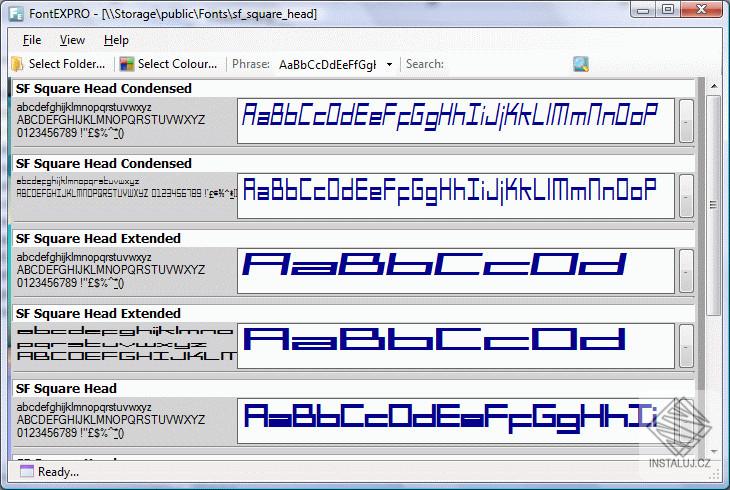Image resolution: width=730 pixels, height=490 pixels.
Task: Click side button next to second Condensed preview
Action: [686, 196]
